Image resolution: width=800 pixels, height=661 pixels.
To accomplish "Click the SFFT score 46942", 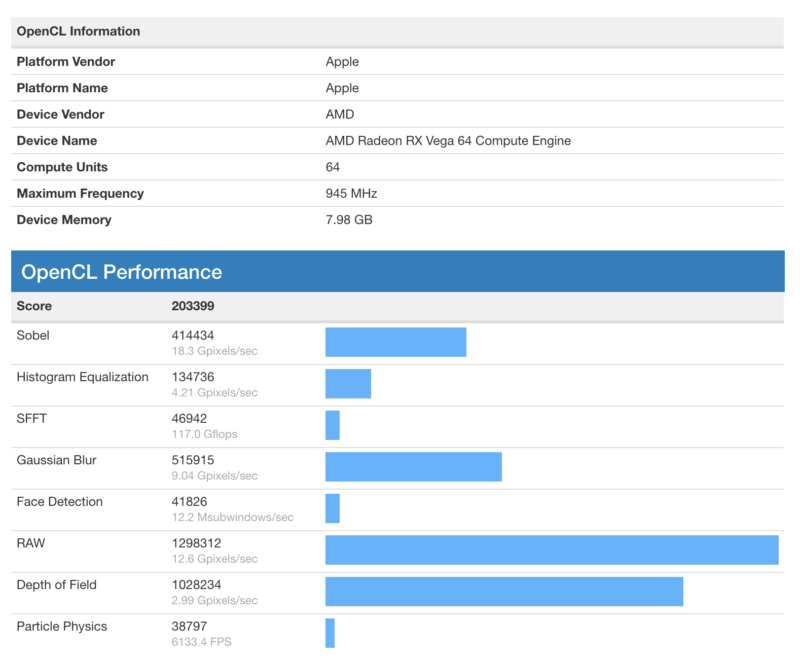I will tap(189, 419).
